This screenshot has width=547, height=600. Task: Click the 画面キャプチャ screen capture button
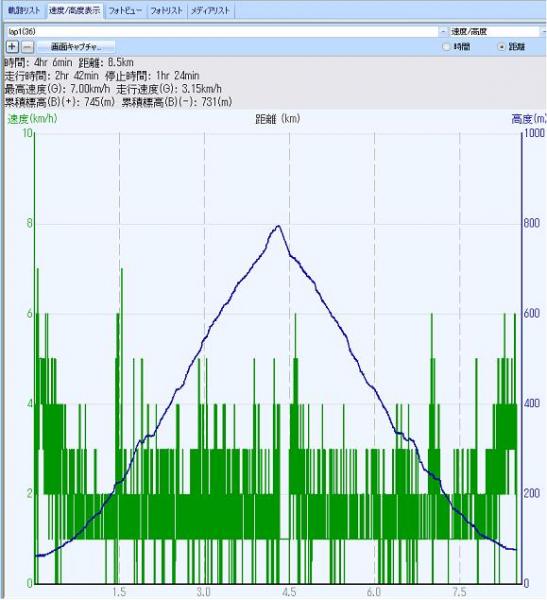76,47
